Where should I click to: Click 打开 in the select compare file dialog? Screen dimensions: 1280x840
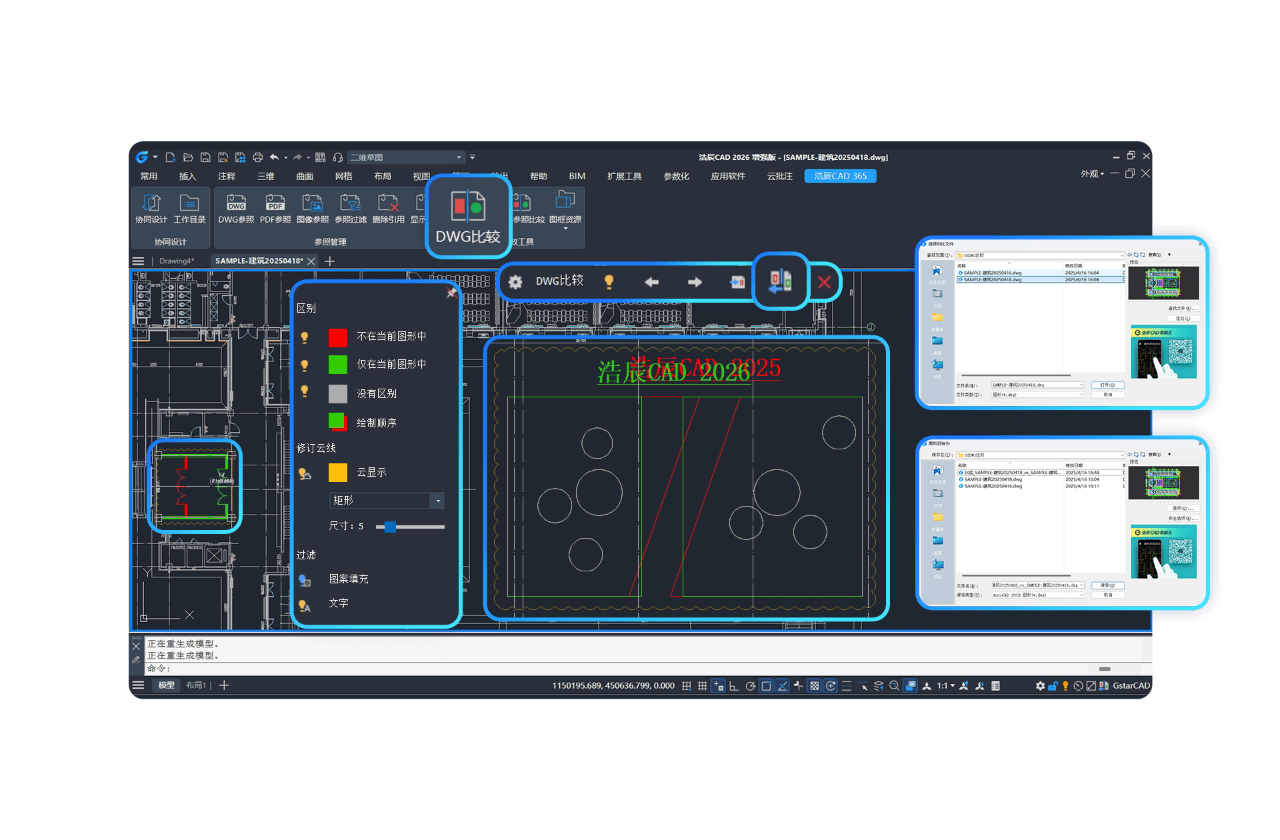(1108, 384)
